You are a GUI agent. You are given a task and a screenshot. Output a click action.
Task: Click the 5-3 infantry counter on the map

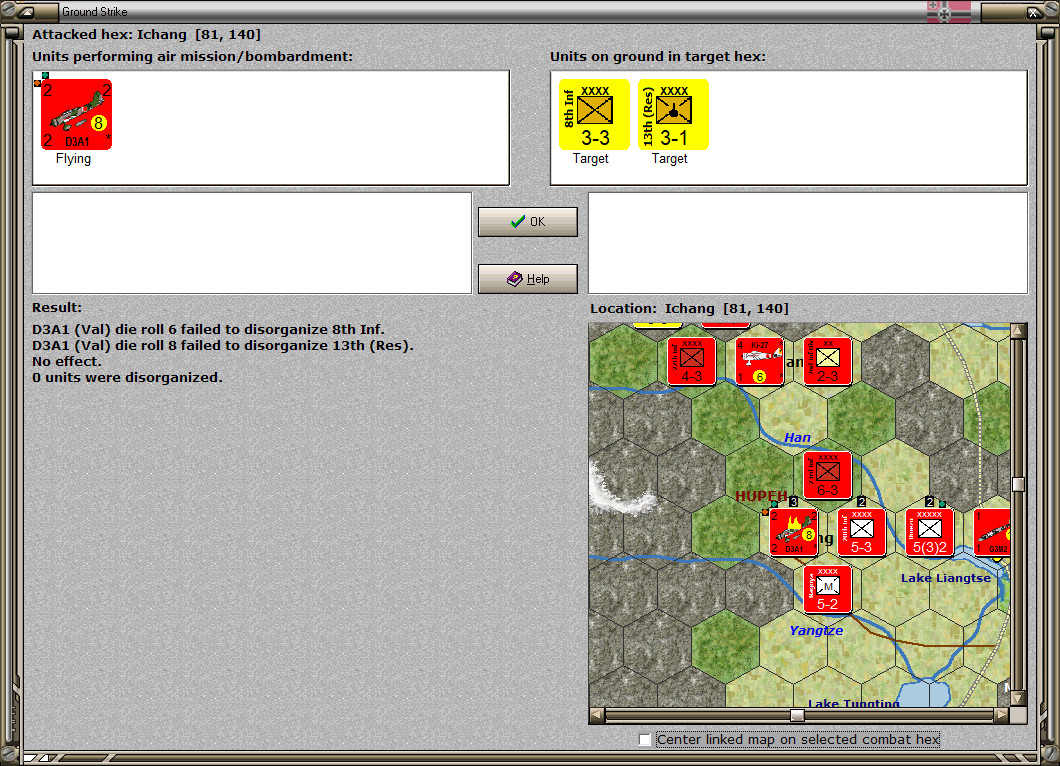tap(861, 533)
